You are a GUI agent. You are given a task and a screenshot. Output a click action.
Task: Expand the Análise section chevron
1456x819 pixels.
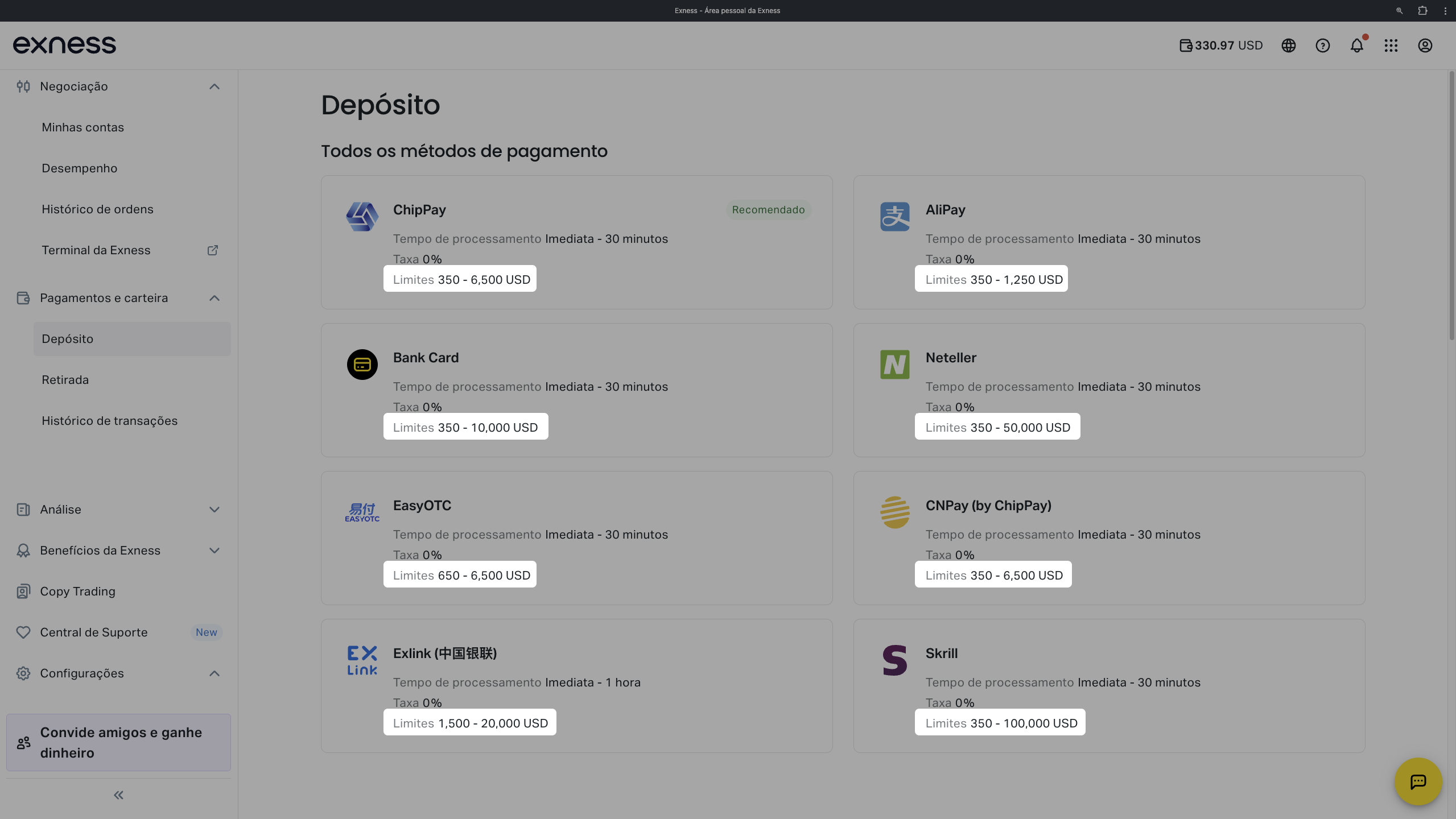215,510
